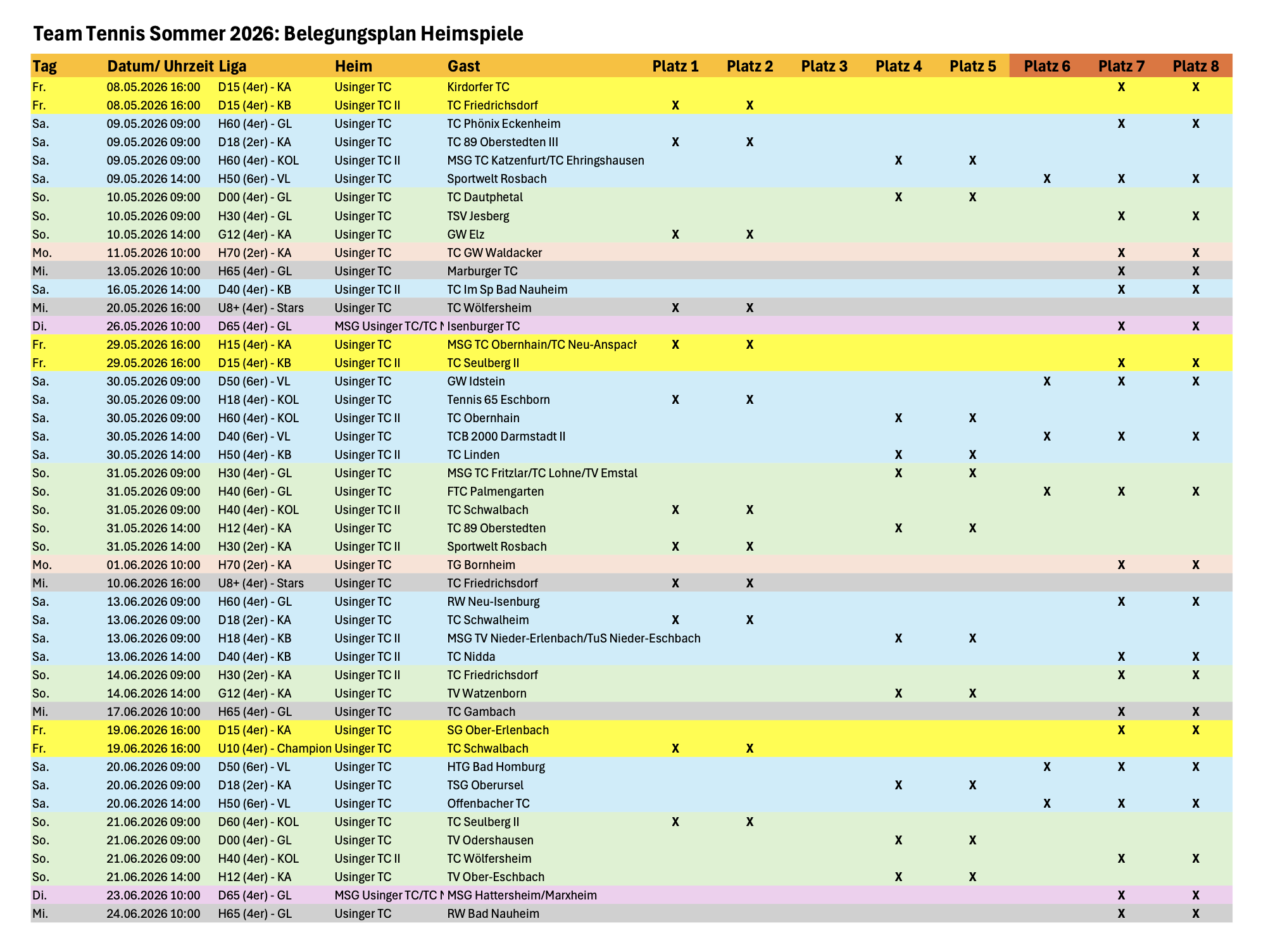The height and width of the screenshot is (952, 1261).
Task: Select guest cell 'TSV Jesberg'
Action: pos(478,216)
